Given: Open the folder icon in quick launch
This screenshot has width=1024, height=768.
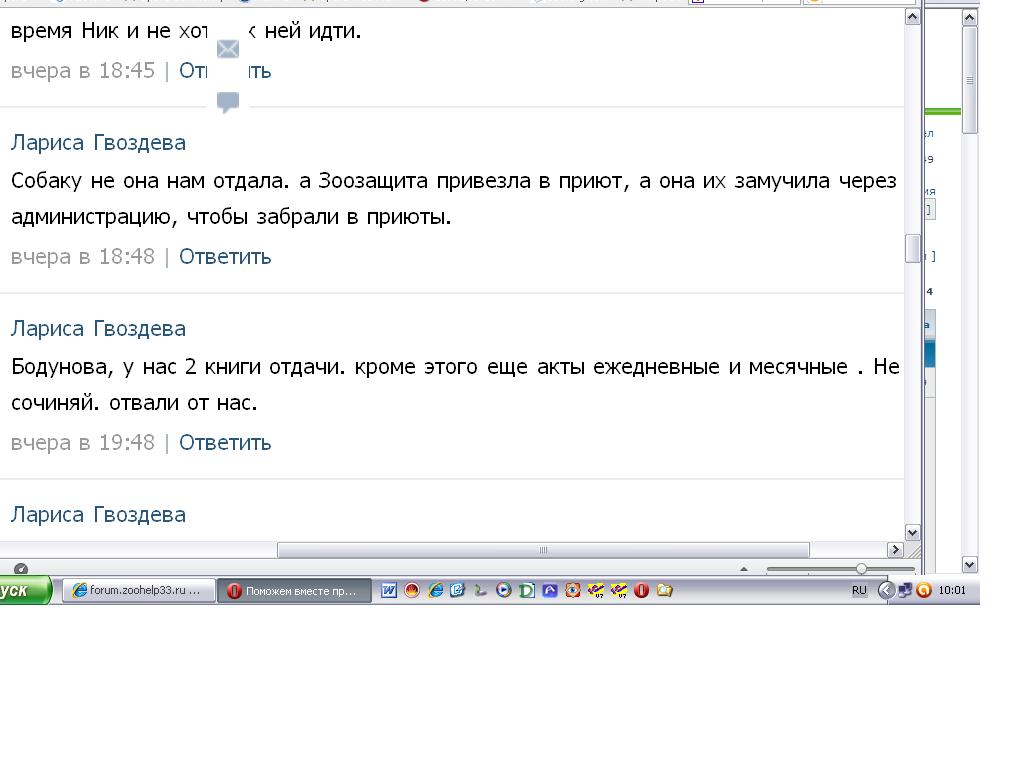Looking at the screenshot, I should pyautogui.click(x=665, y=590).
